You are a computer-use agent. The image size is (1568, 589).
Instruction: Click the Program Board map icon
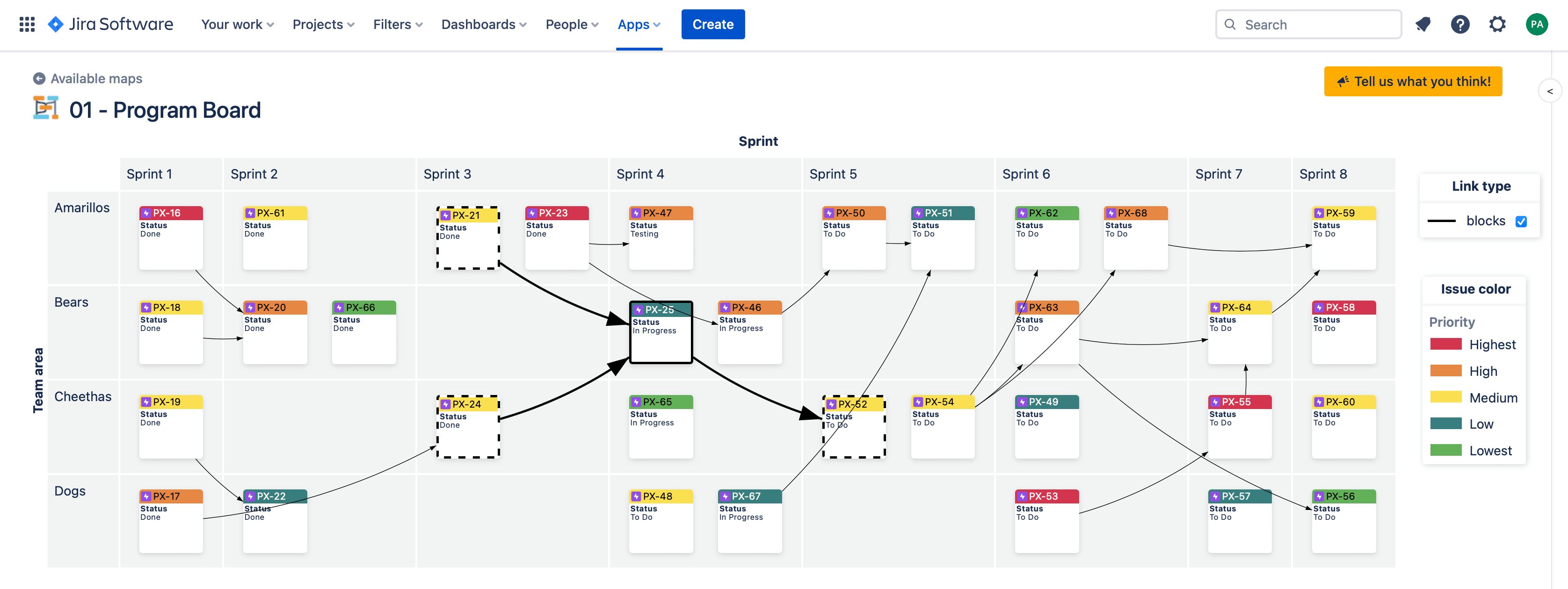click(46, 109)
